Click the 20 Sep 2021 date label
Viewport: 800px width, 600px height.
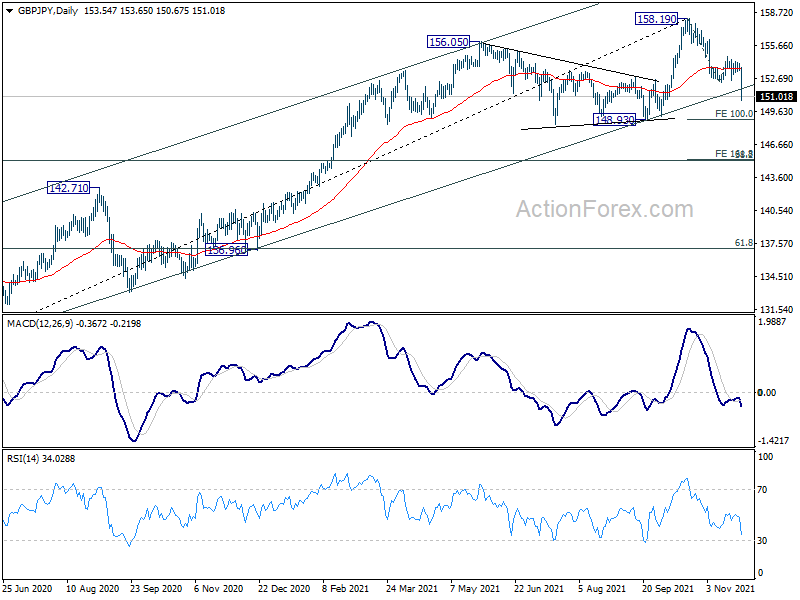[x=667, y=588]
